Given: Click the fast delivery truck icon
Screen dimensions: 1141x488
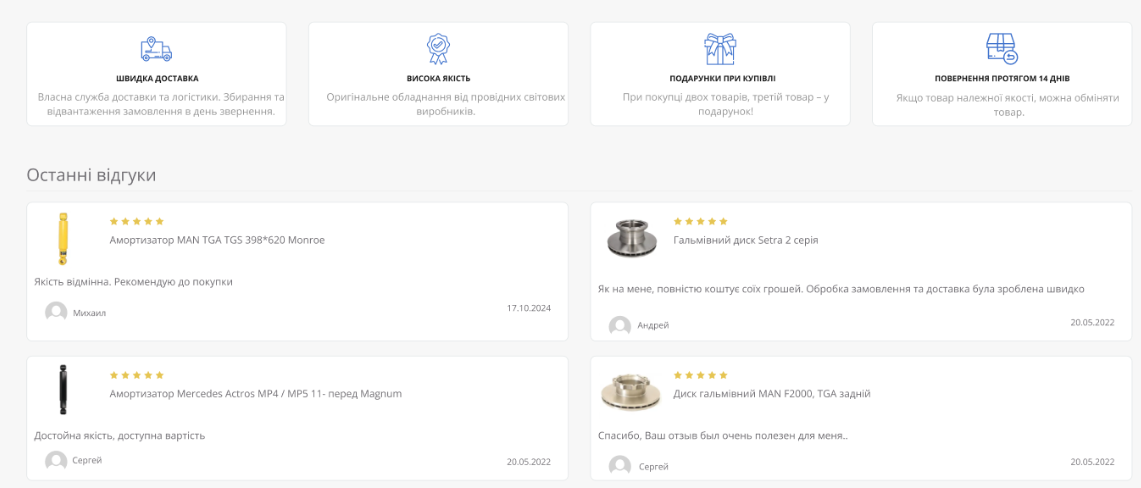Looking at the screenshot, I should point(156,48).
